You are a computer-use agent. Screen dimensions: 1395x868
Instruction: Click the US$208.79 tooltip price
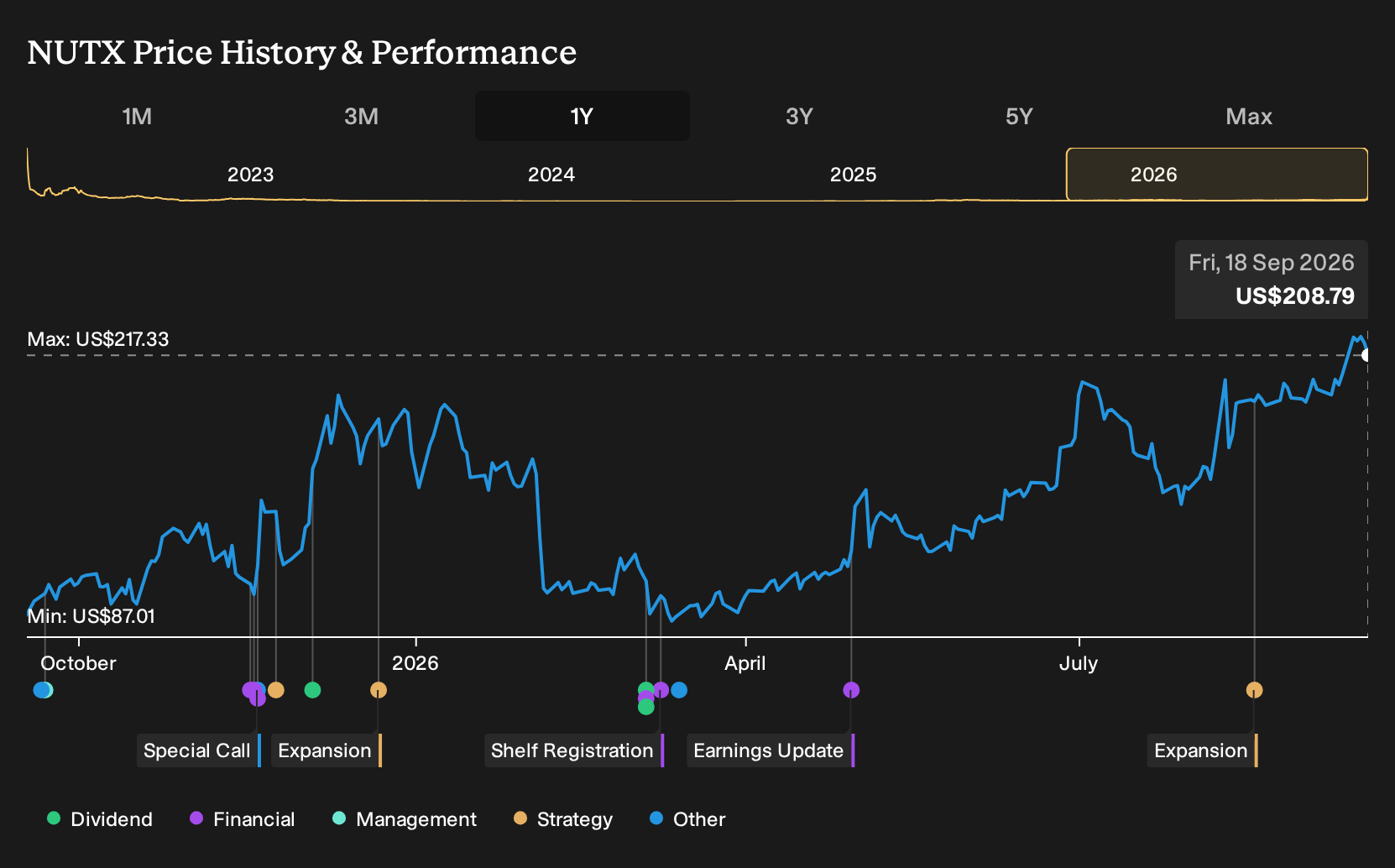click(x=1294, y=296)
